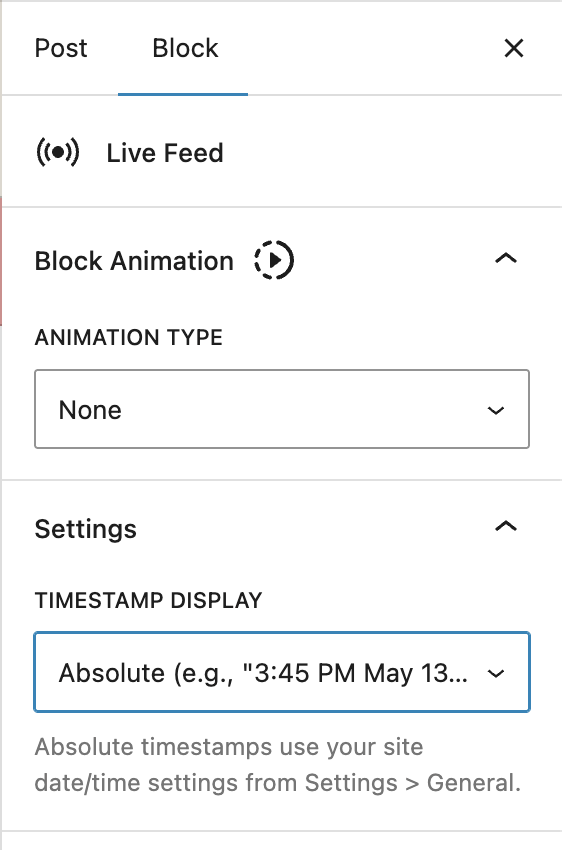Click the Absolute timestamps help text

(x=277, y=765)
